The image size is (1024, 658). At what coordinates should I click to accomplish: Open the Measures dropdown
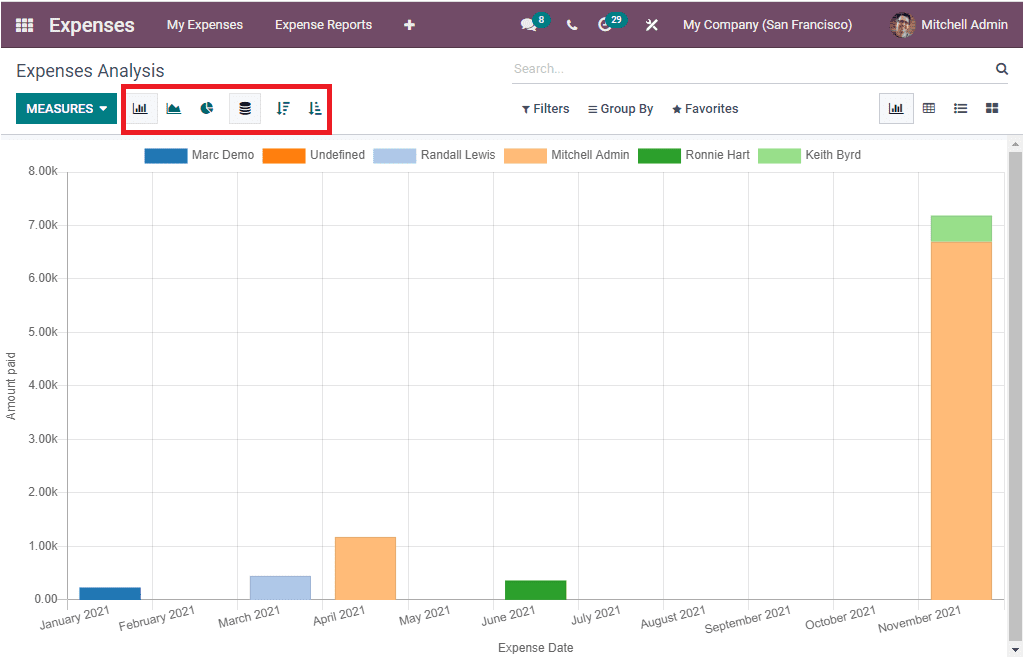click(66, 107)
